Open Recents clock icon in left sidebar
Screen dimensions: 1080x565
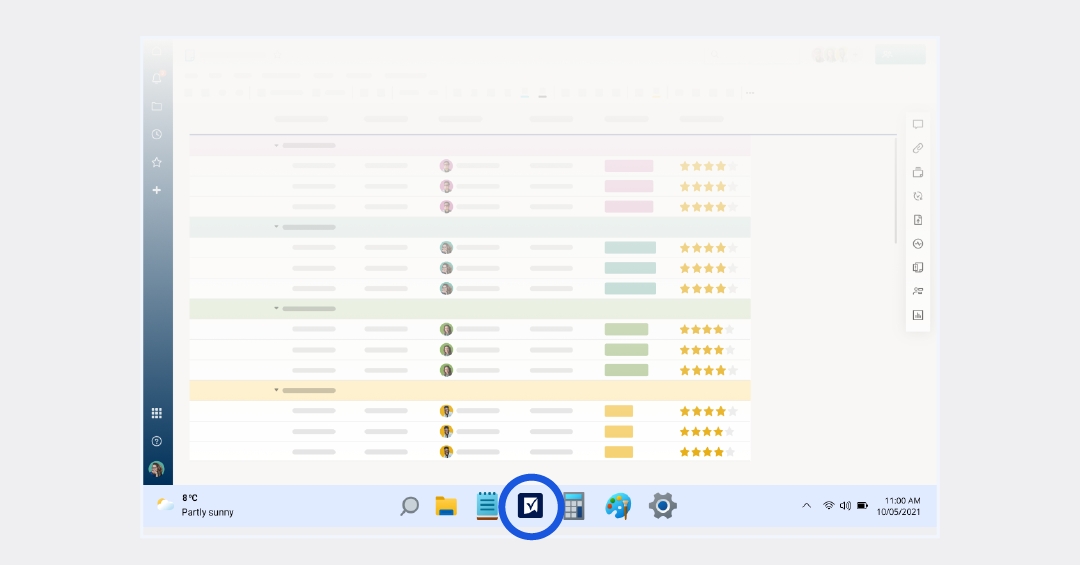click(156, 134)
